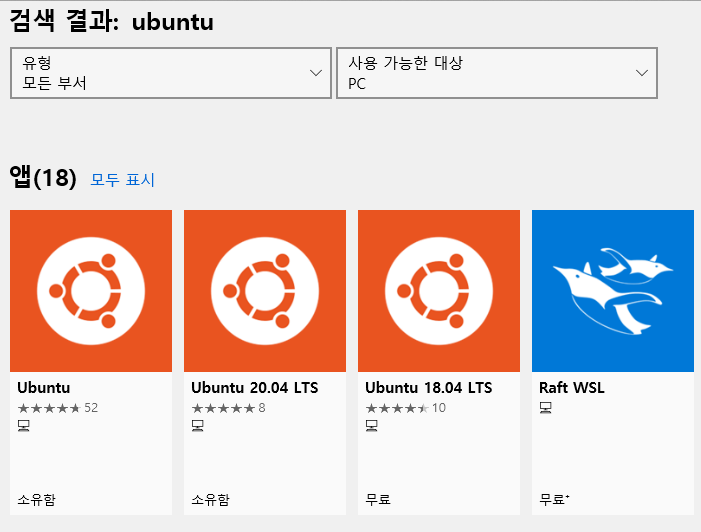Viewport: 701px width, 532px height.
Task: Click PC device icon under Ubuntu 20.04 LTS
Action: point(198,425)
